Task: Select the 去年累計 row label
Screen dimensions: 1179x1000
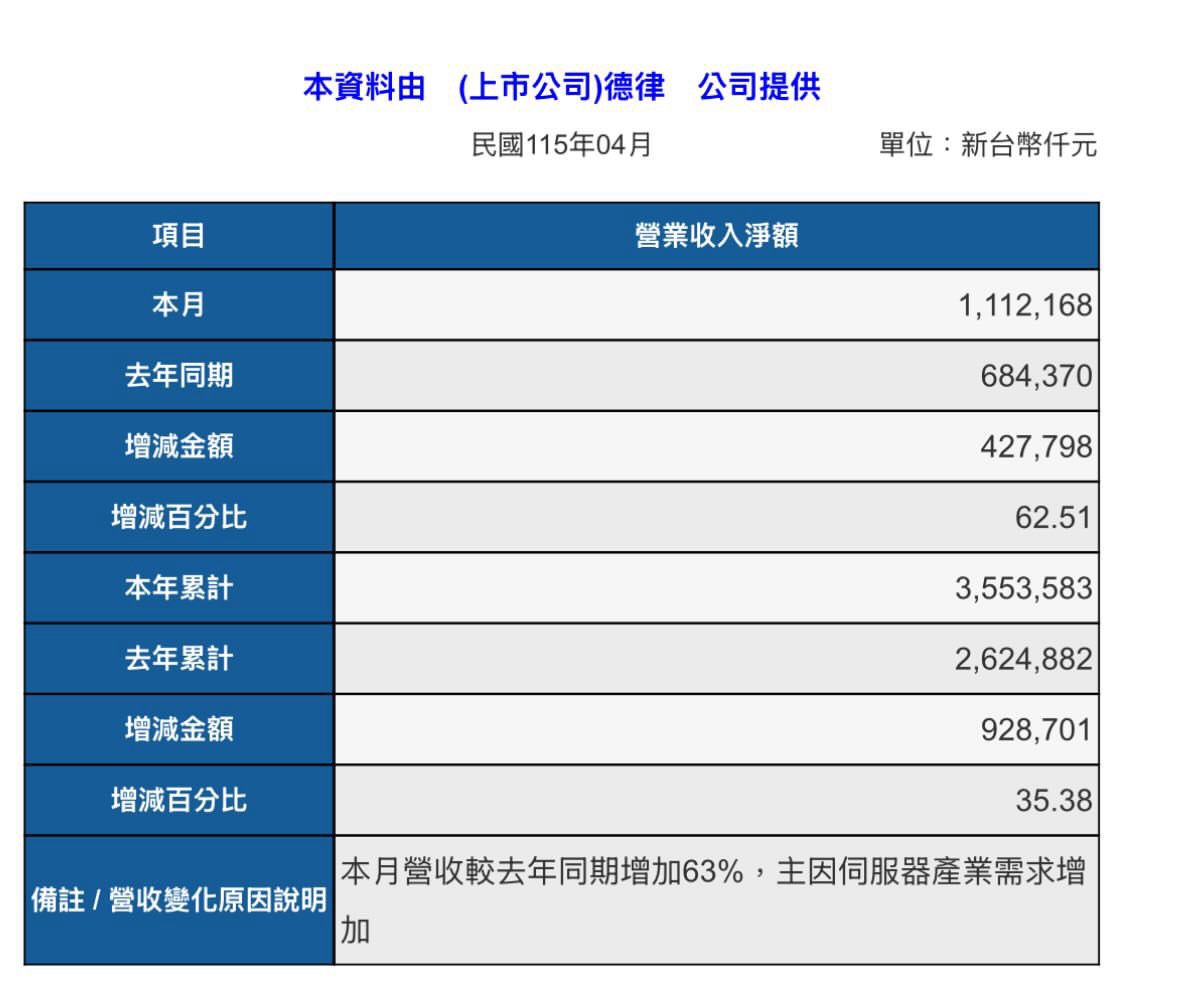Action: [x=179, y=659]
